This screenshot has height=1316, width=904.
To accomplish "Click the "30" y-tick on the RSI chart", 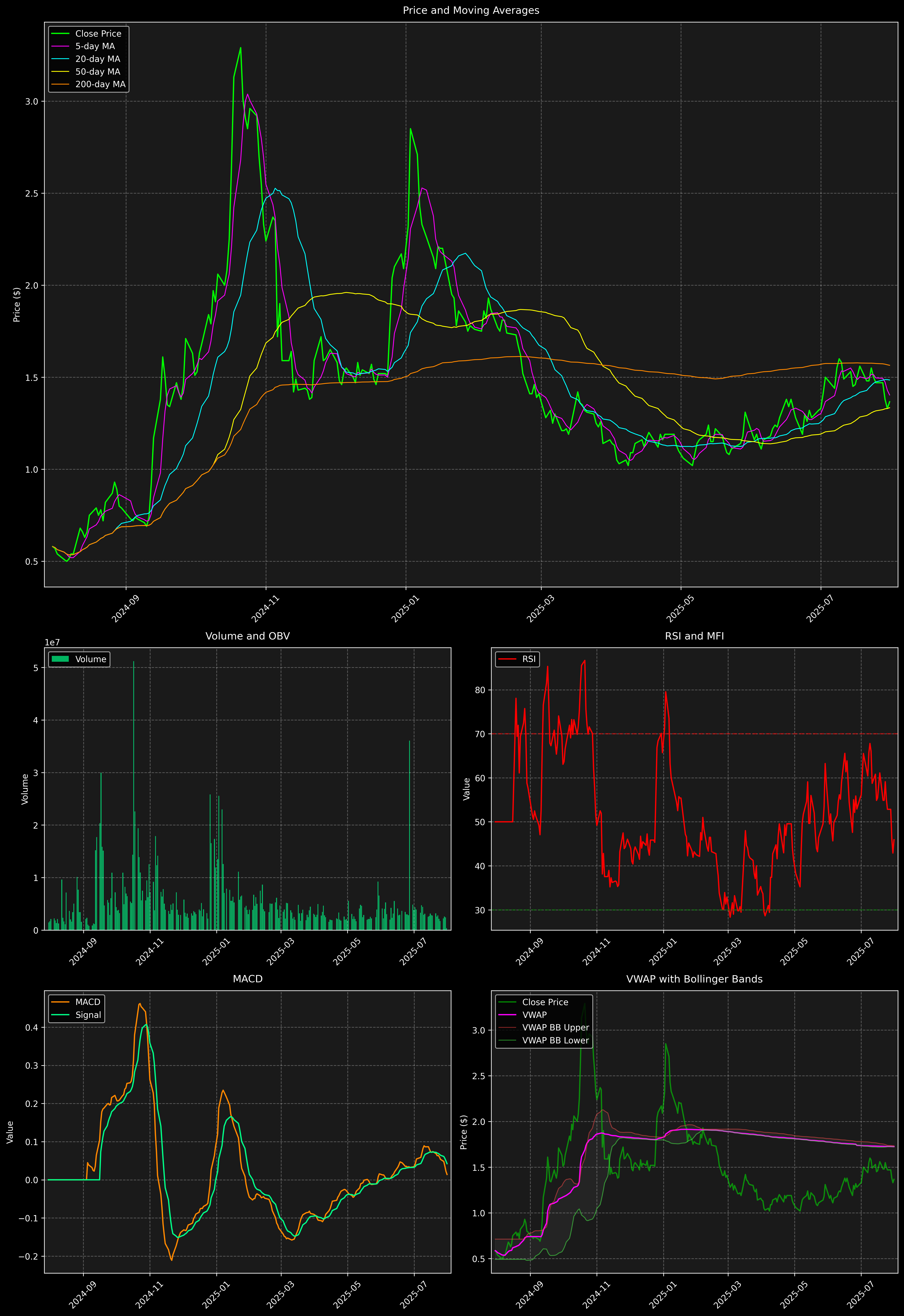I will point(480,910).
